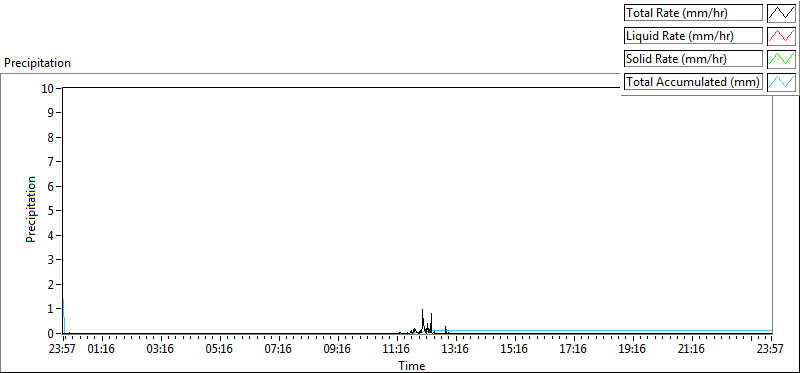
Task: Click the y-axis minimum value 0
Action: 51,333
